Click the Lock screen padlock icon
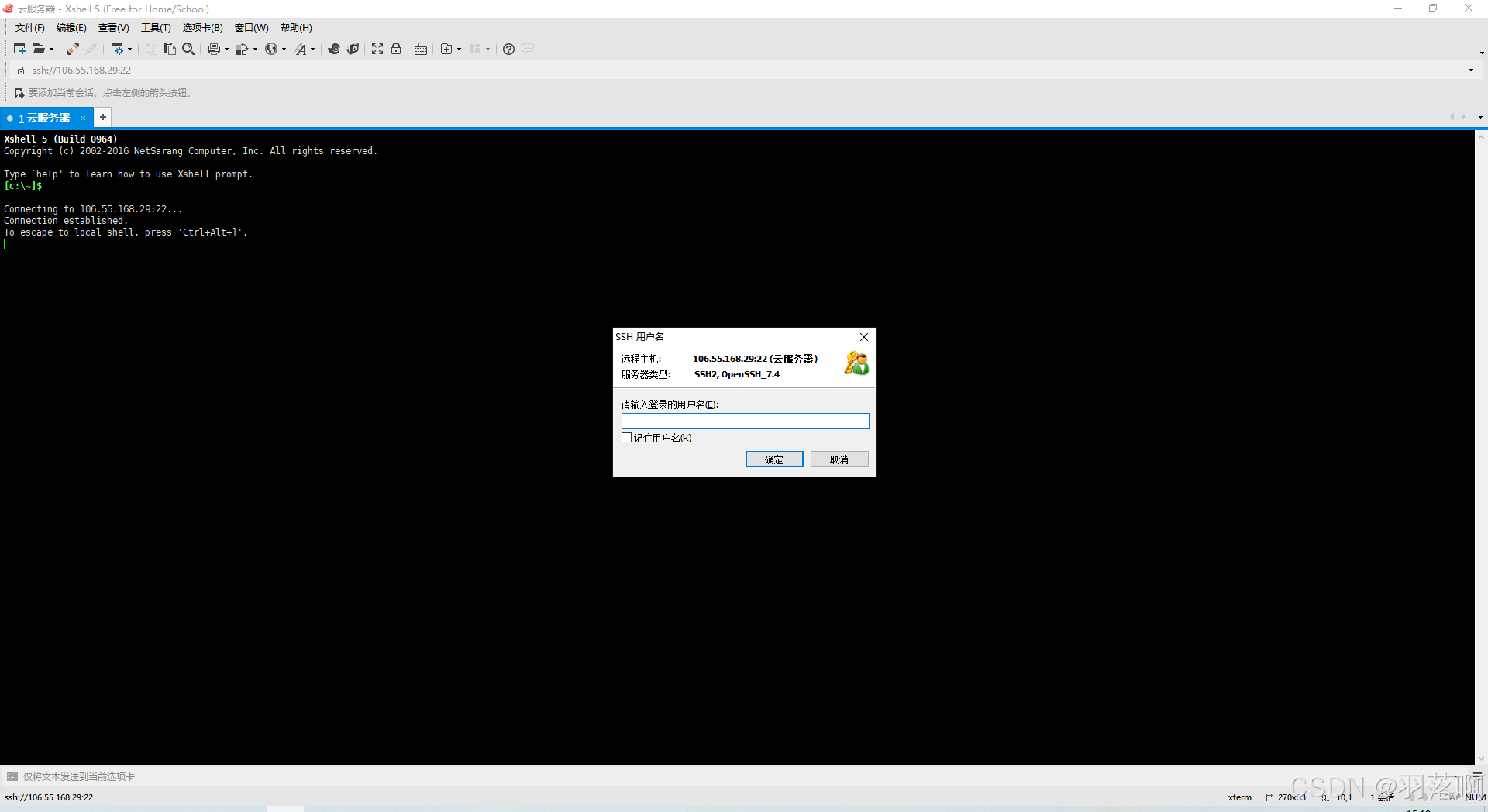The width and height of the screenshot is (1488, 812). tap(396, 49)
